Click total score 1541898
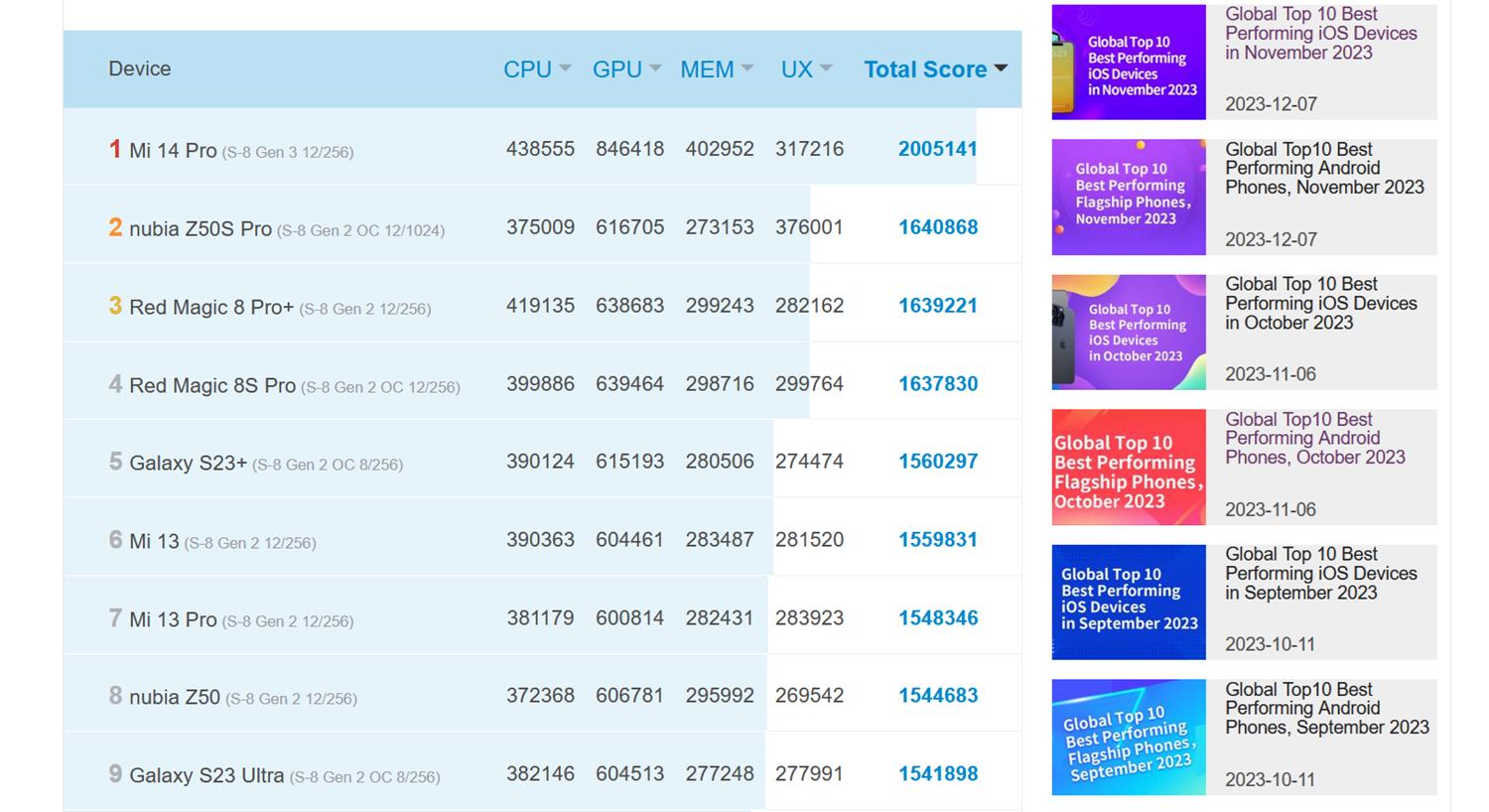 coord(938,774)
